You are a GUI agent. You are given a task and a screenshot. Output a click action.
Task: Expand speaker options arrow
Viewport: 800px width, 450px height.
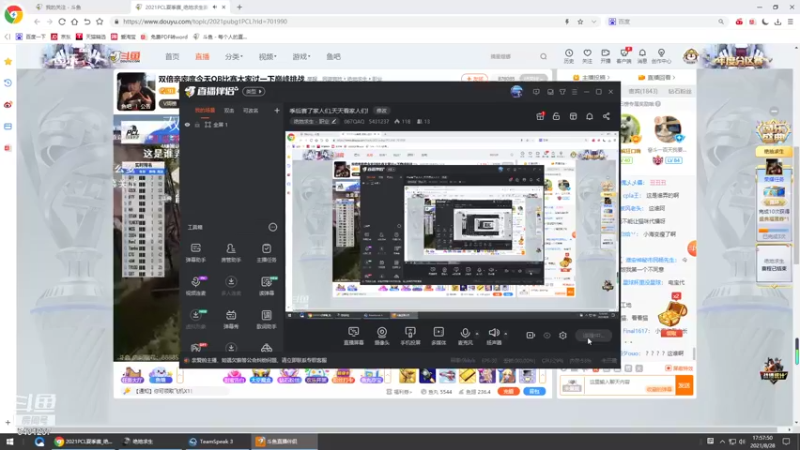tap(506, 334)
